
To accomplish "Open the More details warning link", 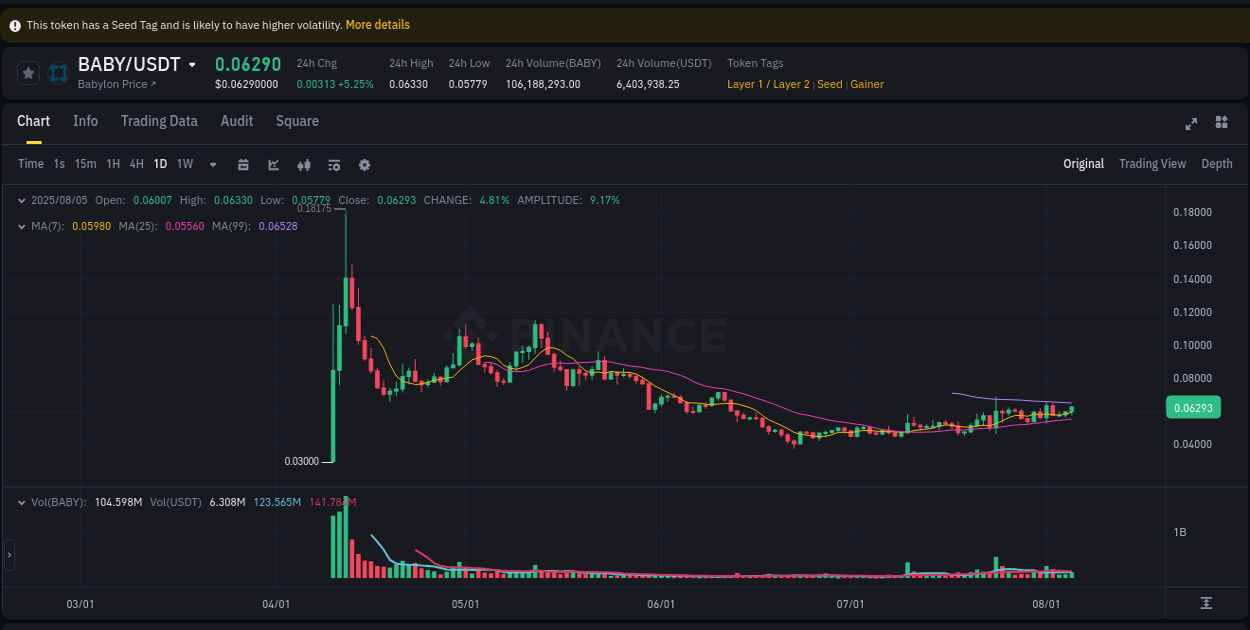I will click(377, 24).
